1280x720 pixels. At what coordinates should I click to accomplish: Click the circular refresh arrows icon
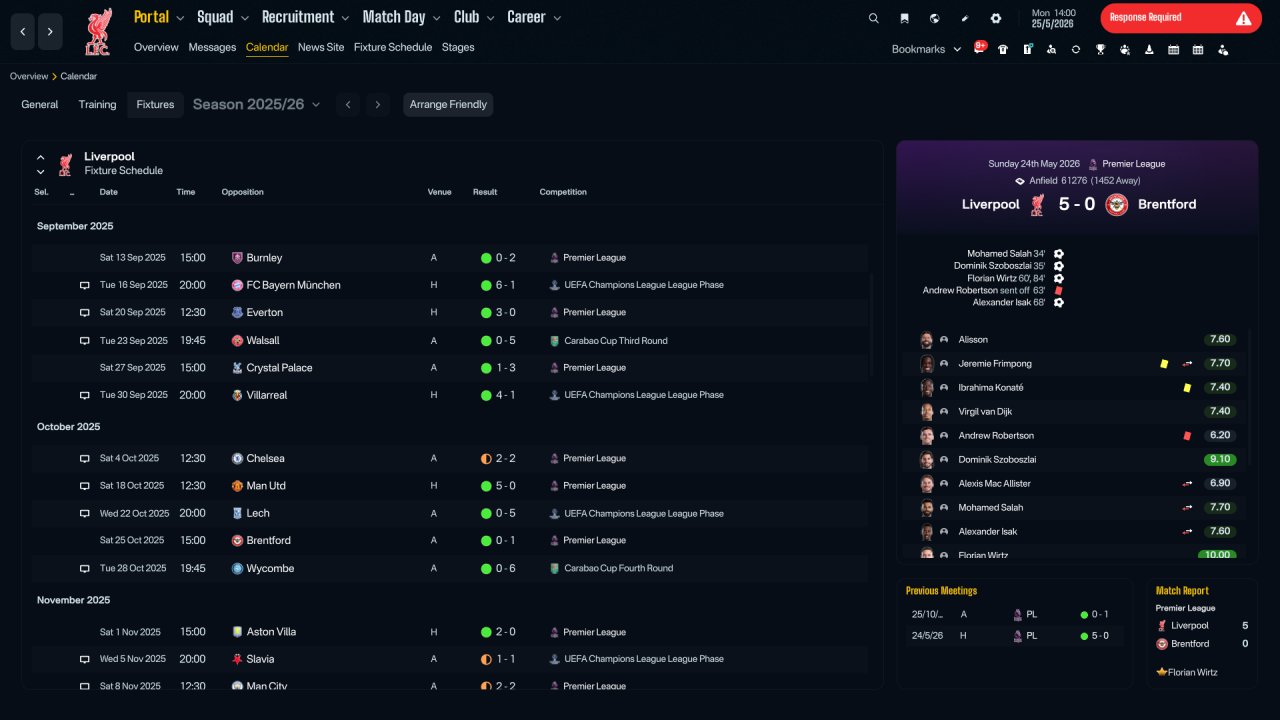(1076, 49)
